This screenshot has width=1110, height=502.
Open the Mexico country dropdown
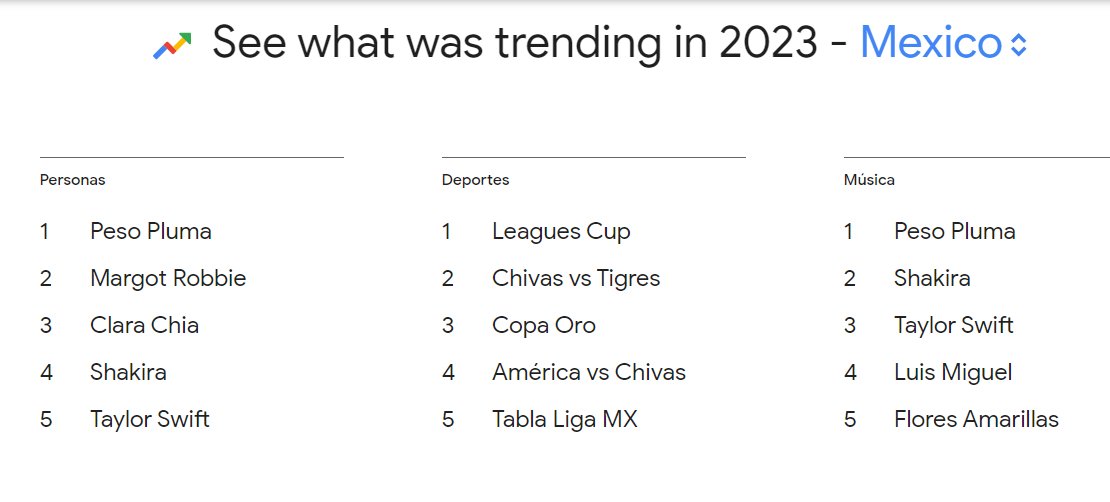pyautogui.click(x=943, y=42)
